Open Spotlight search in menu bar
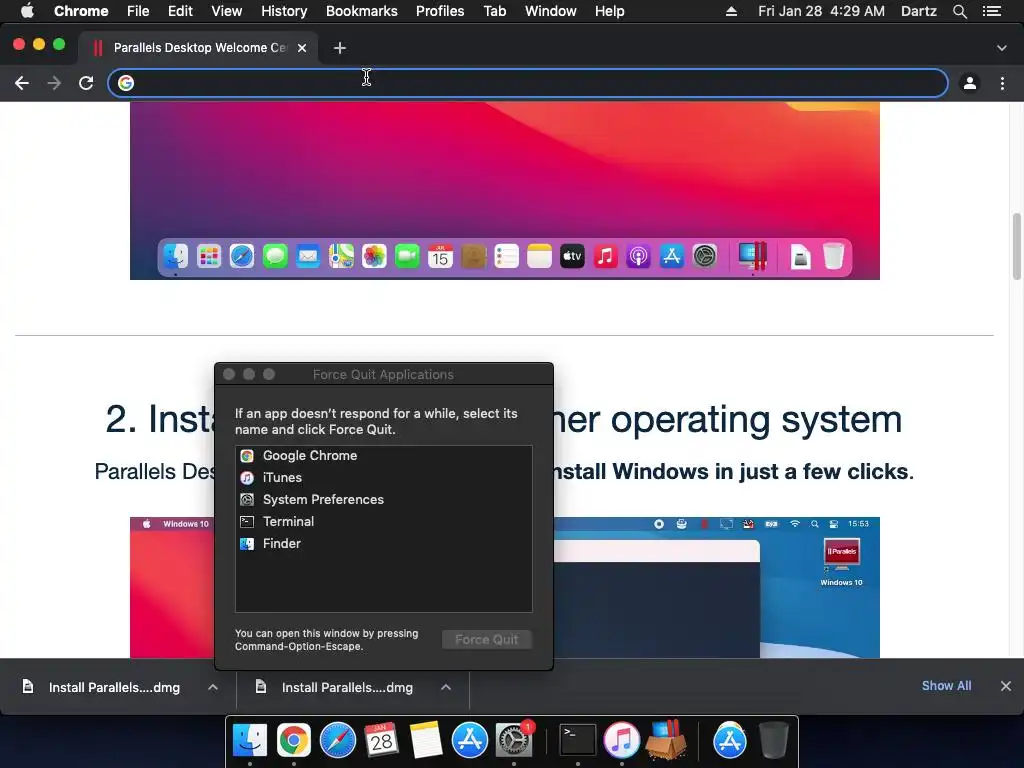1024x768 pixels. [960, 11]
